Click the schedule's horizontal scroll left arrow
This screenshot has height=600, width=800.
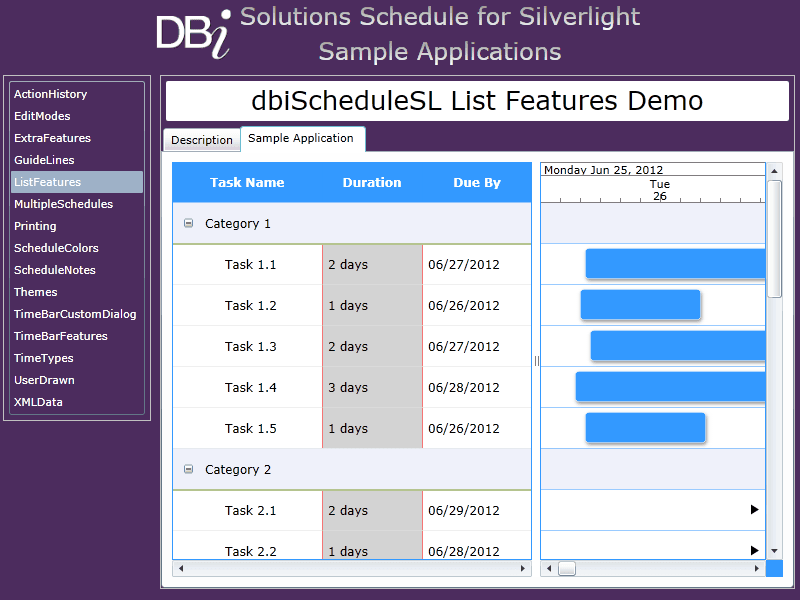549,568
